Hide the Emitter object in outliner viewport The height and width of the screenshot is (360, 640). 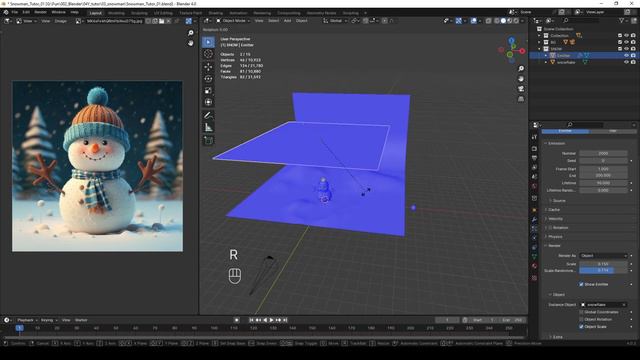pyautogui.click(x=626, y=55)
